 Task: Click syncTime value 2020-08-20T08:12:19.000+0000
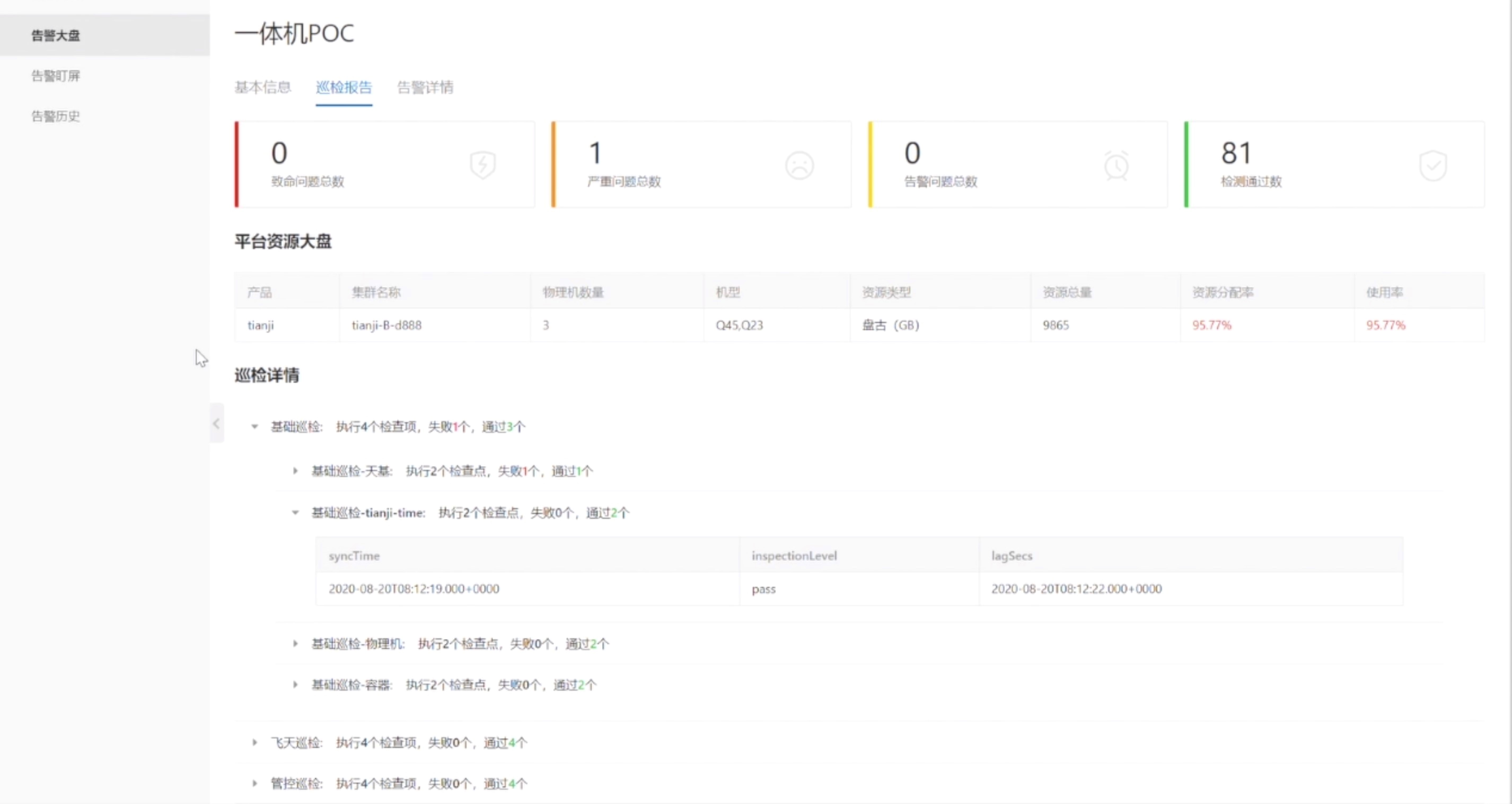coord(414,588)
